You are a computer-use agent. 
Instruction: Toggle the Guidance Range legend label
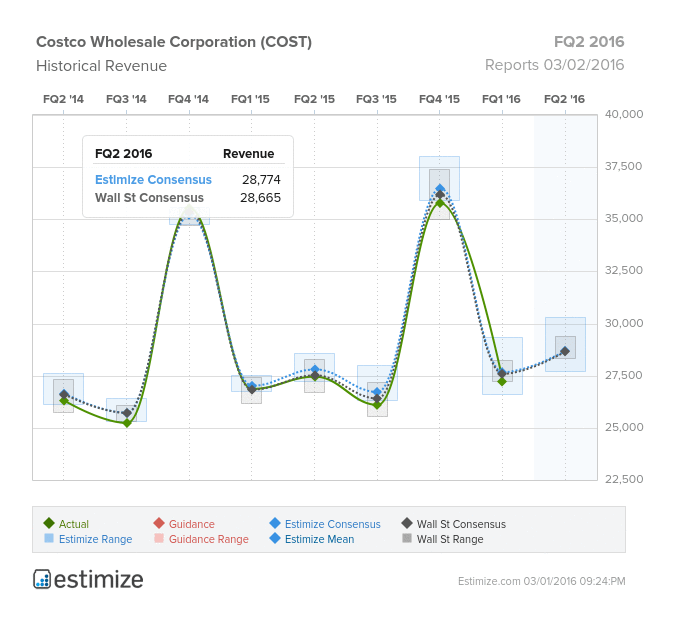[x=208, y=539]
